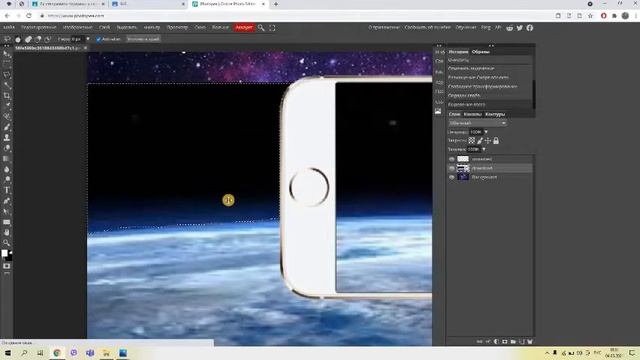Open the Twitter icon link
640x360 pixels.
[x=520, y=28]
